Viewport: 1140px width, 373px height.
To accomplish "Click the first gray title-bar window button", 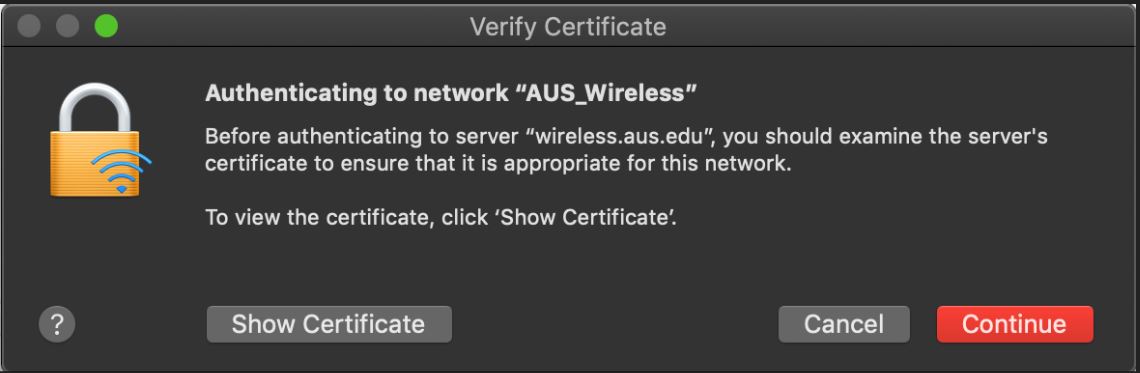I will [x=28, y=27].
